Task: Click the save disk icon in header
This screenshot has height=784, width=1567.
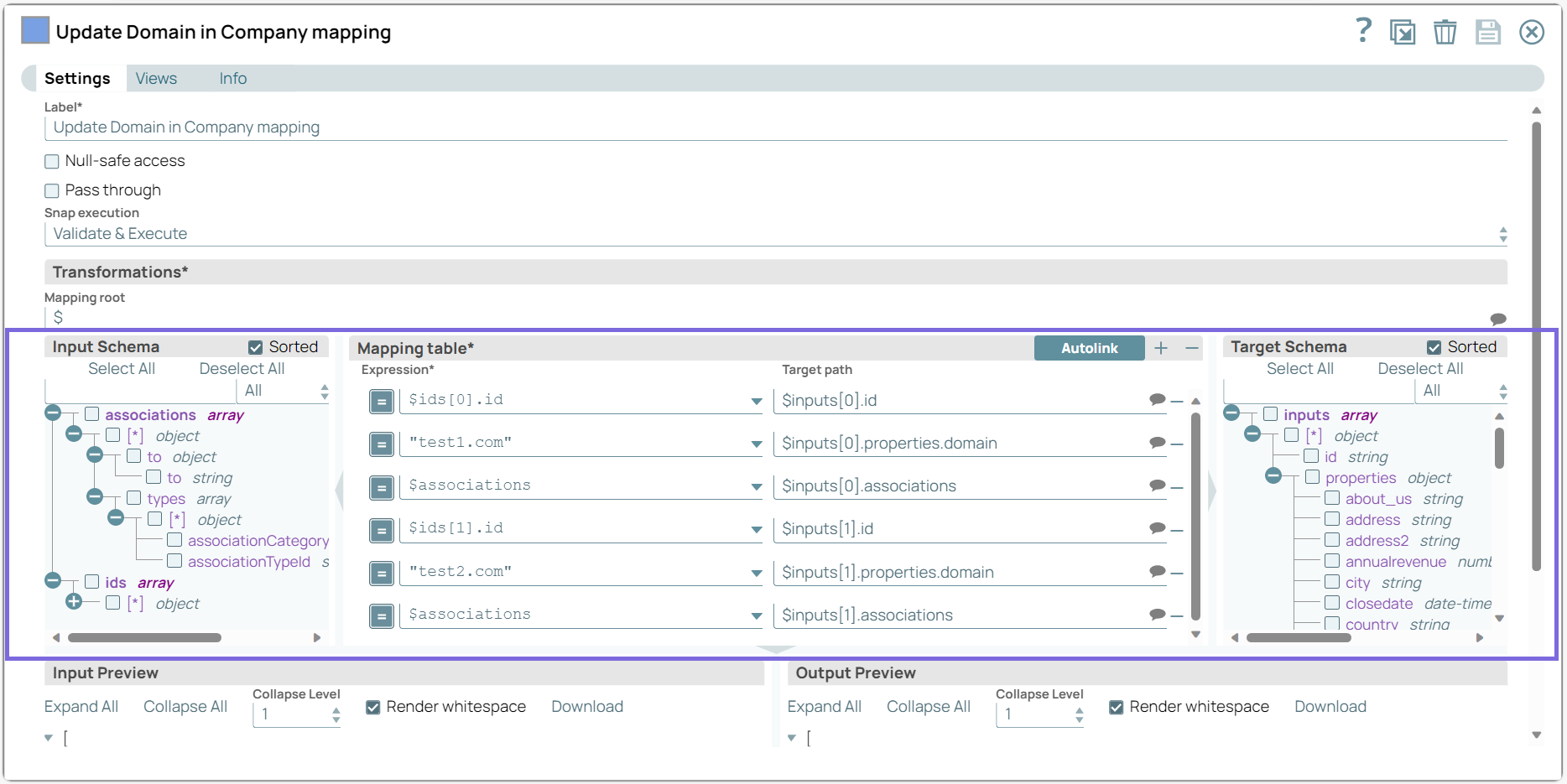Action: (1488, 32)
